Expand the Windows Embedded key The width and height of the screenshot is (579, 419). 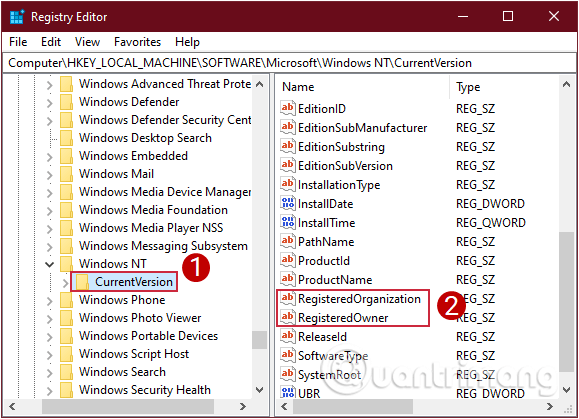tap(49, 157)
